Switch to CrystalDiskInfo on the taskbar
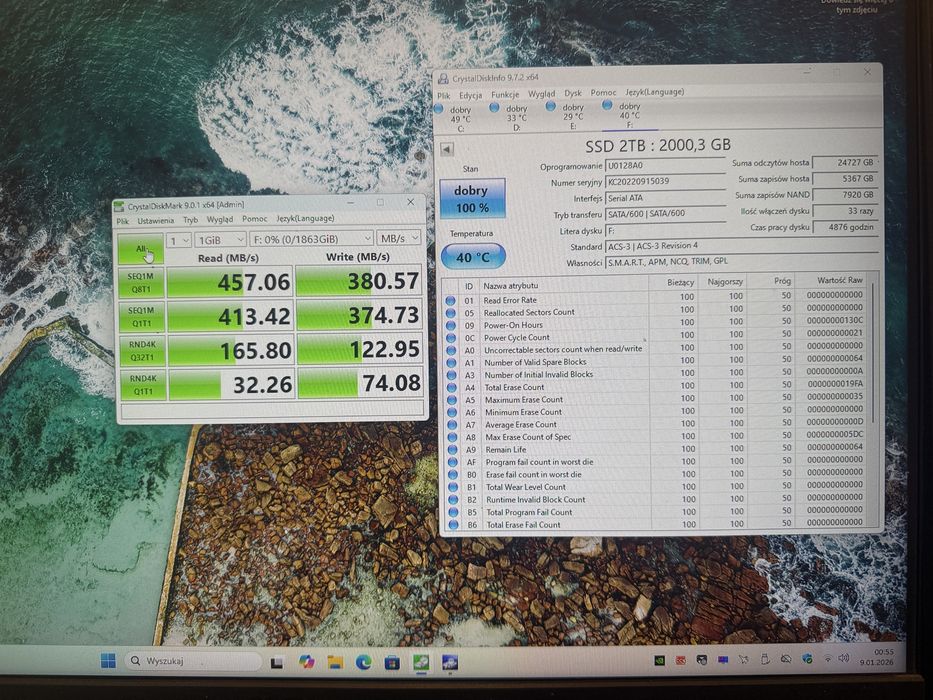The image size is (933, 700). pyautogui.click(x=450, y=662)
